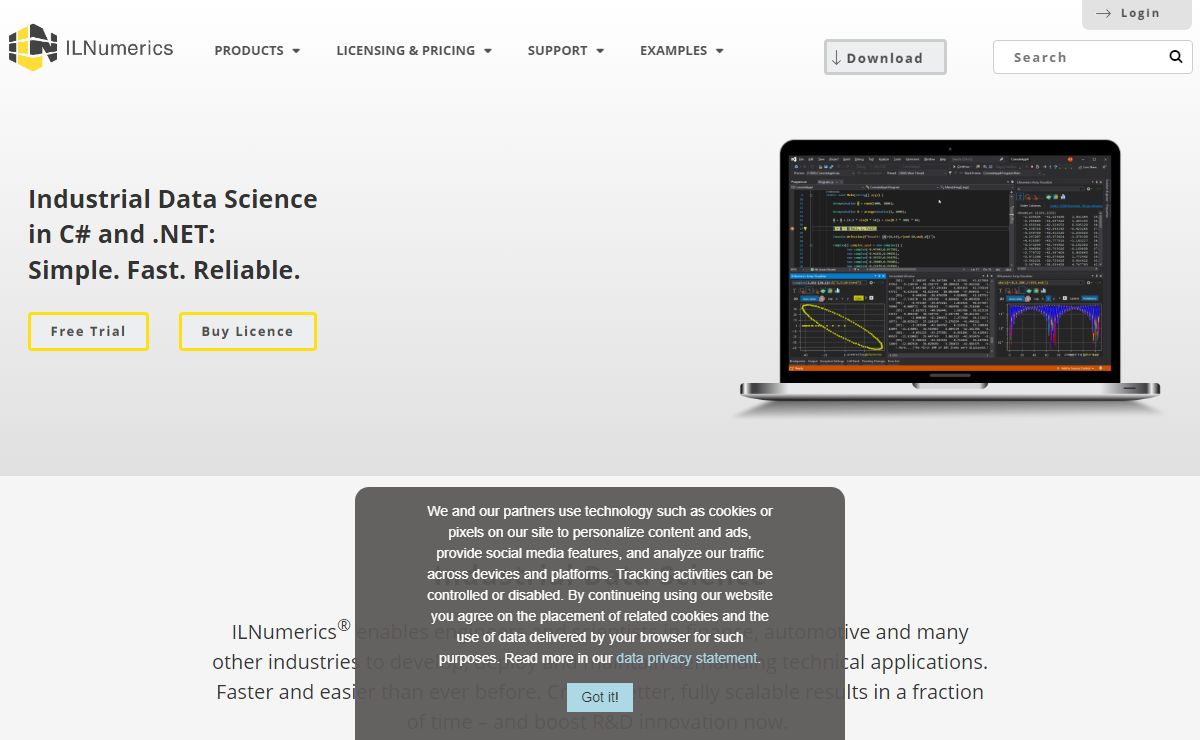Dismiss cookie notice with Got it!
This screenshot has width=1200, height=740.
tap(600, 697)
